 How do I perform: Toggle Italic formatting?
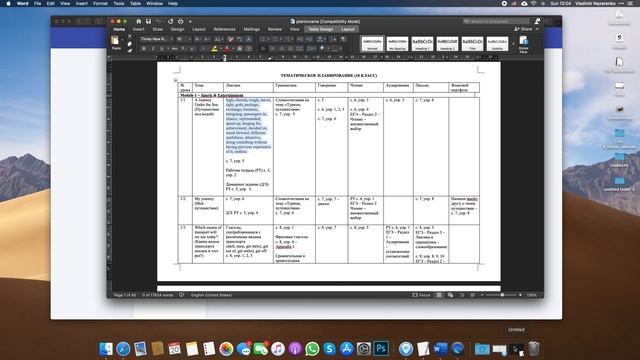pos(153,49)
